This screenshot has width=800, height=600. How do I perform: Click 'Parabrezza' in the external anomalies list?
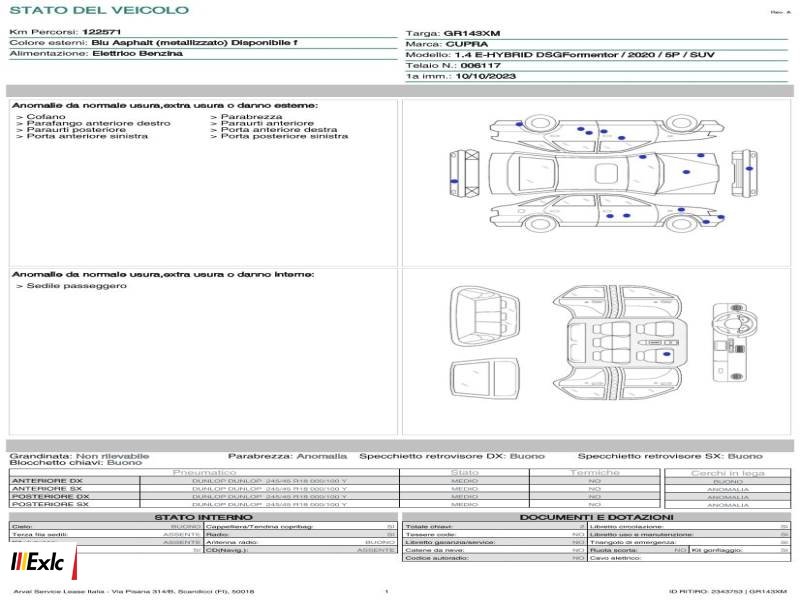point(246,117)
